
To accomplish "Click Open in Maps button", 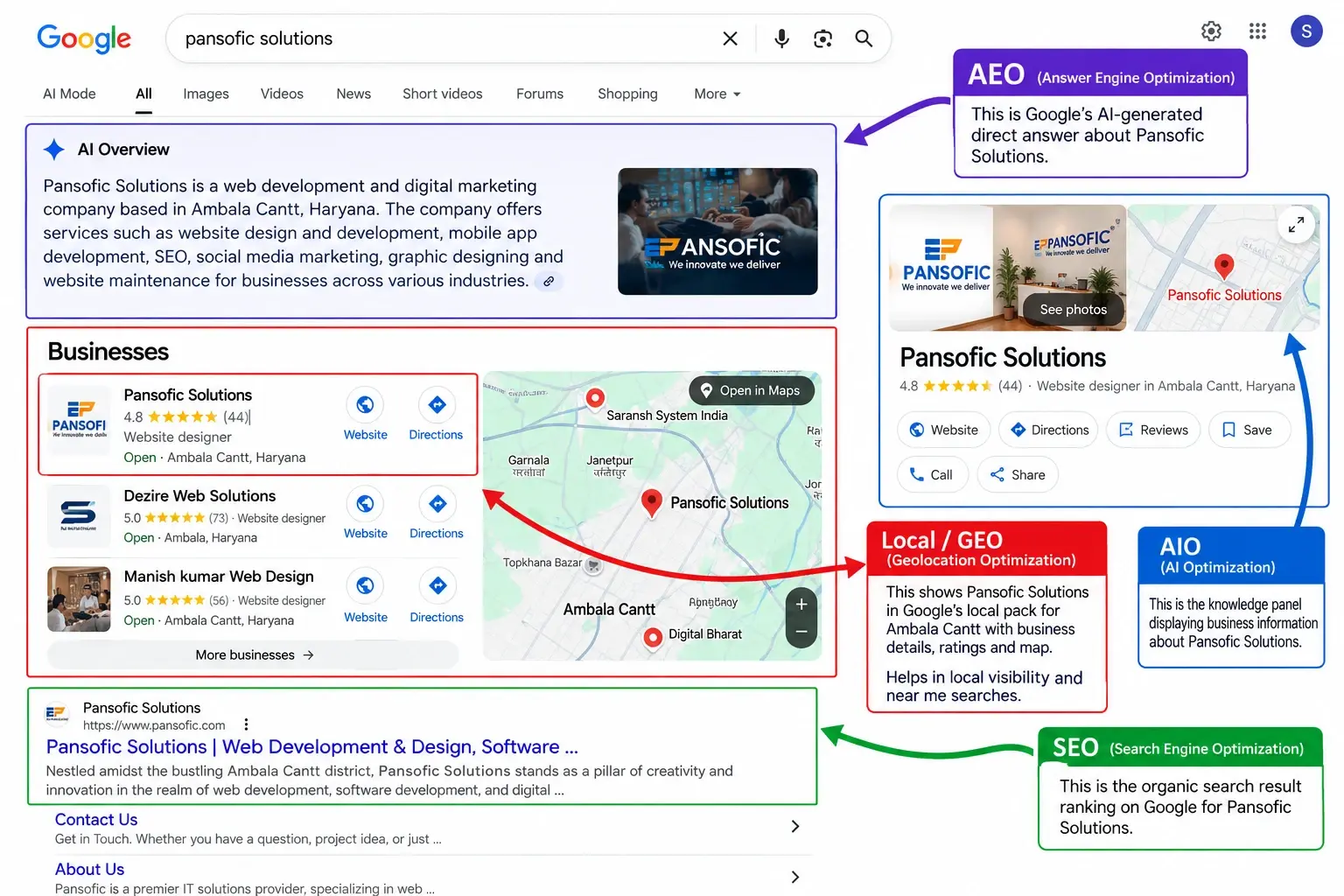I will (752, 390).
